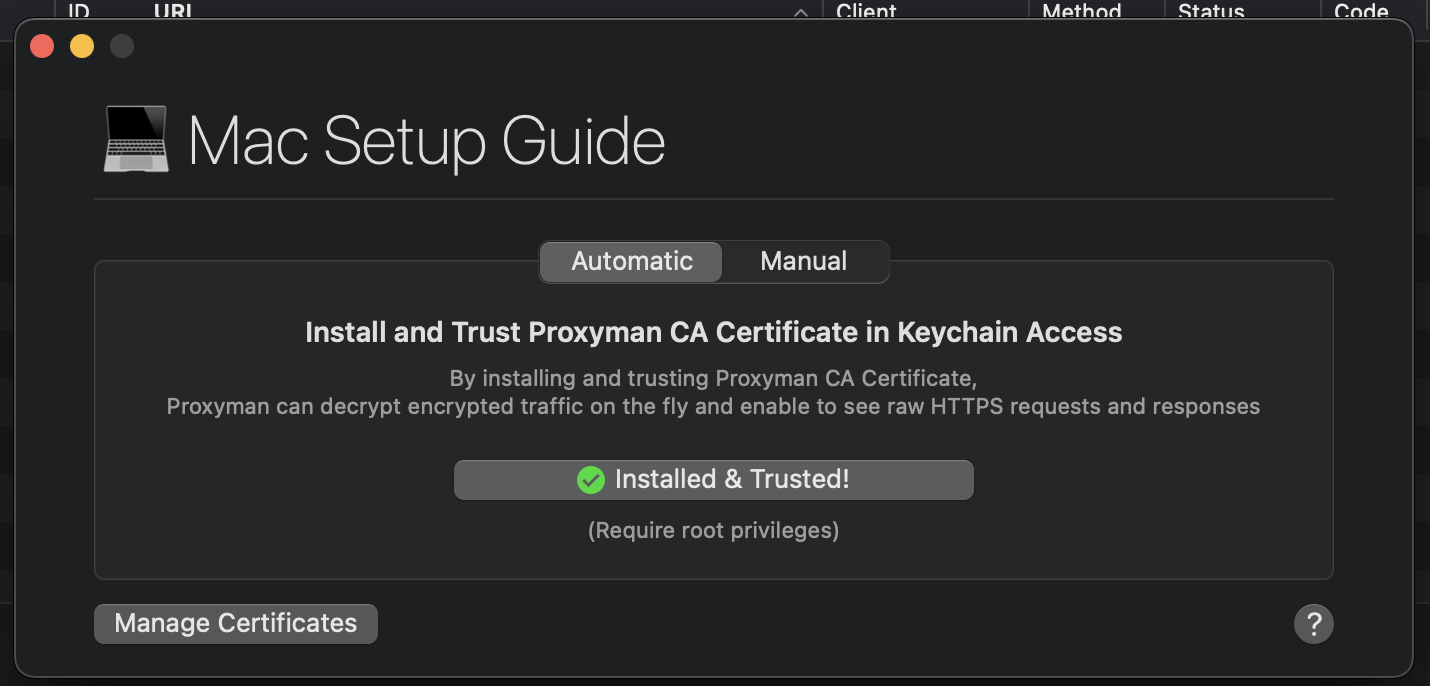Sort by the ID column header

(79, 11)
